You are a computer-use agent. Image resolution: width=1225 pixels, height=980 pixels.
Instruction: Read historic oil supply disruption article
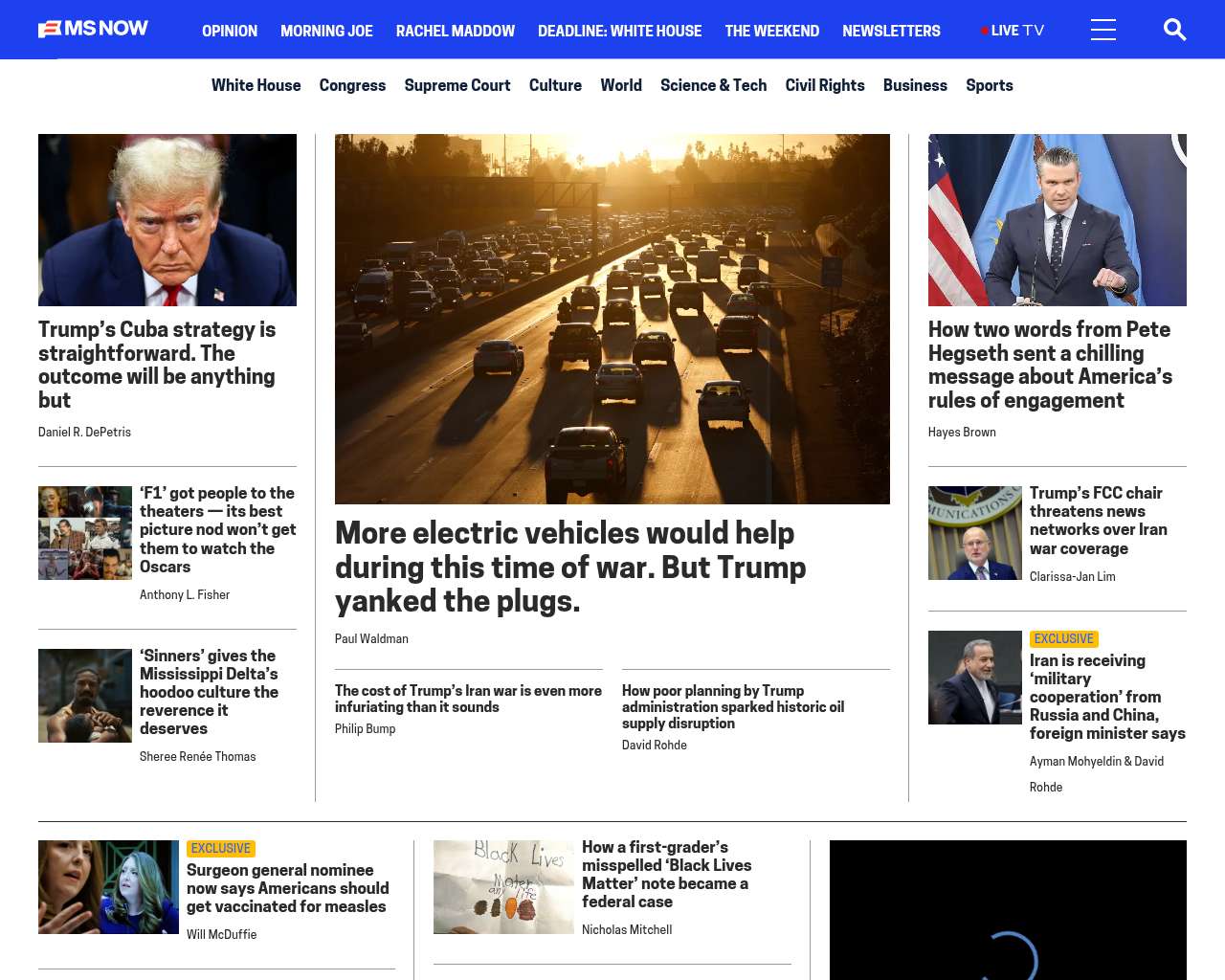pos(733,707)
